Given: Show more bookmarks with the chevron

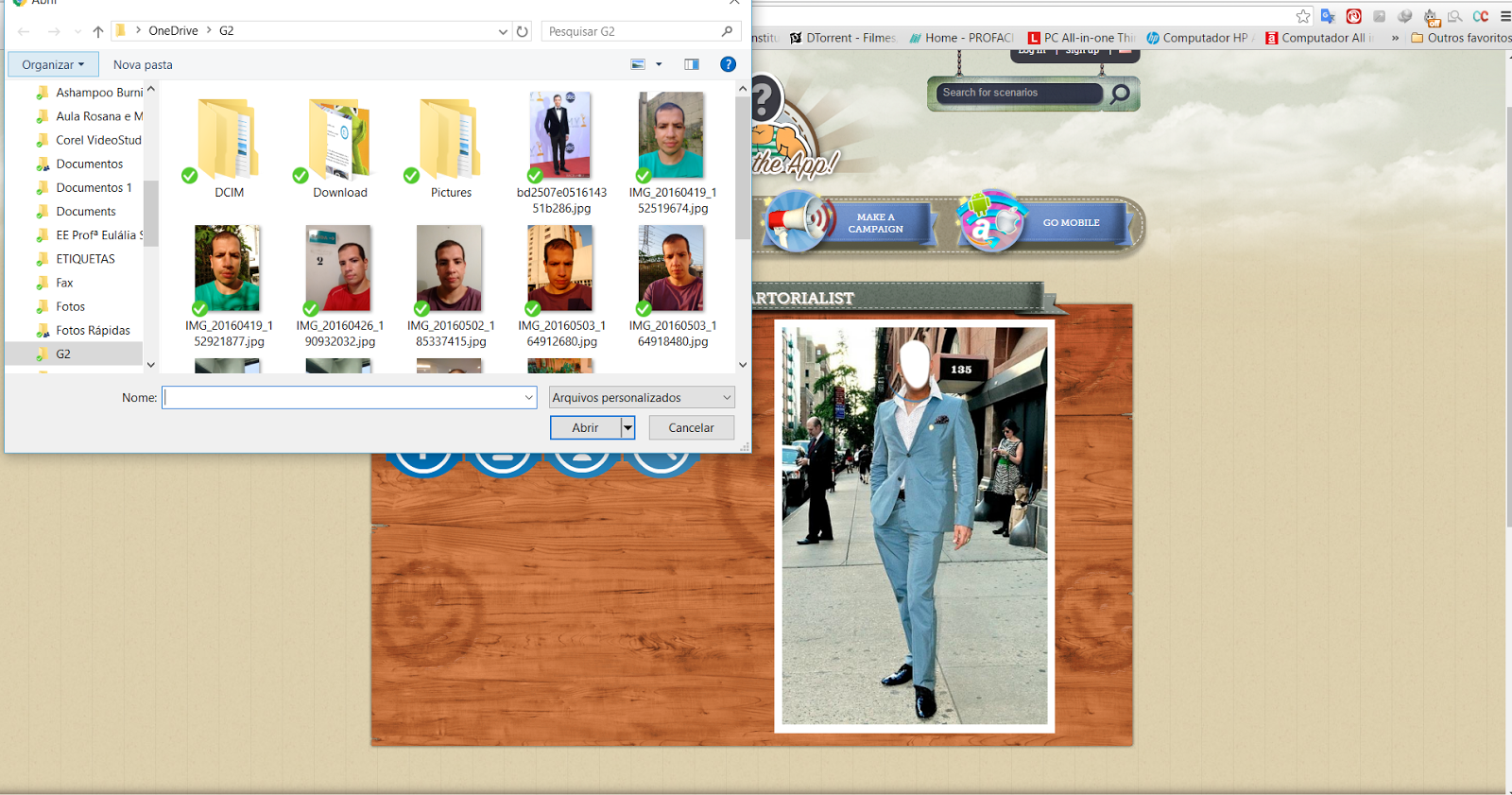Looking at the screenshot, I should [x=1395, y=38].
